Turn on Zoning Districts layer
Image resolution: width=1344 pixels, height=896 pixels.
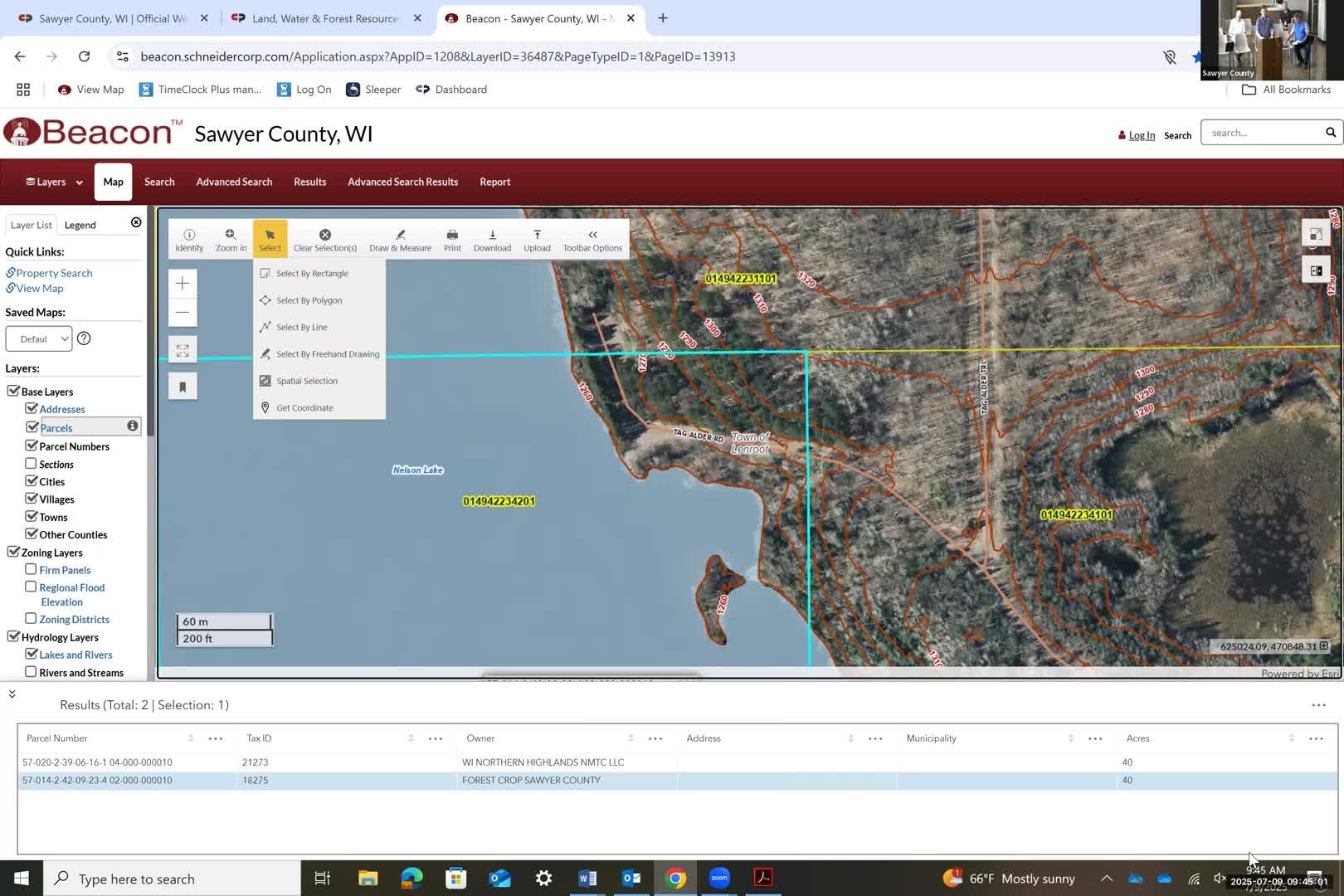31,619
